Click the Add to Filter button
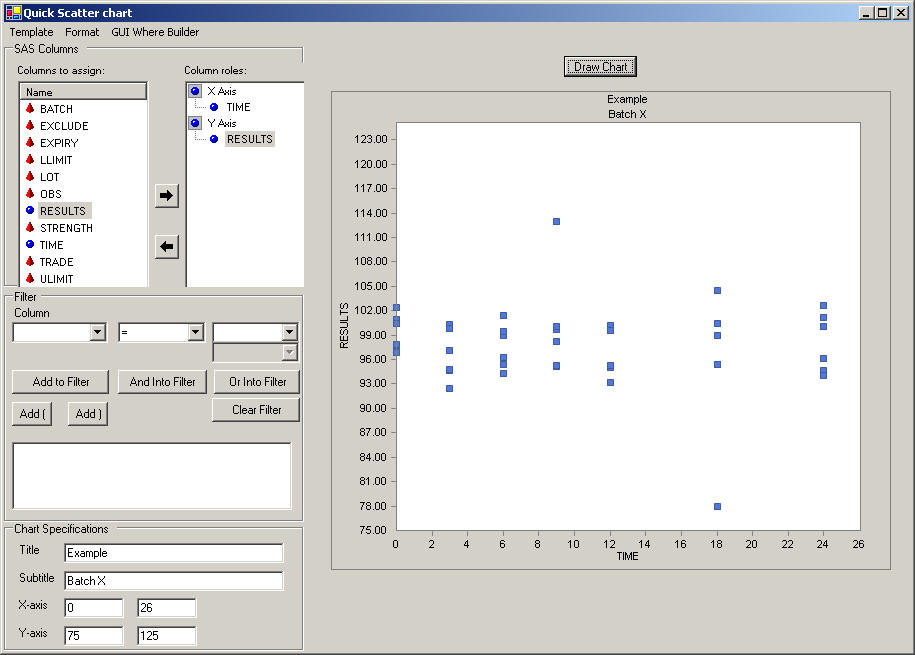915x655 pixels. 61,382
